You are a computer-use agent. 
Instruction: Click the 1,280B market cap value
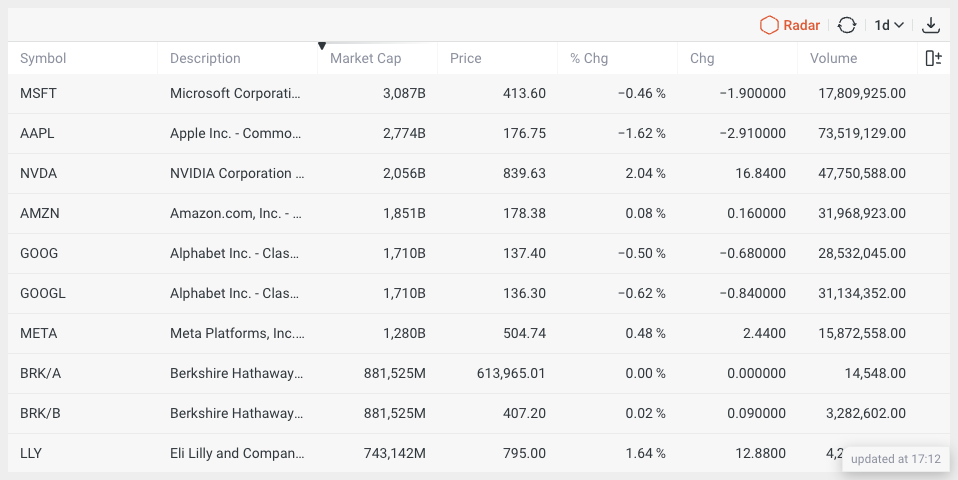404,333
